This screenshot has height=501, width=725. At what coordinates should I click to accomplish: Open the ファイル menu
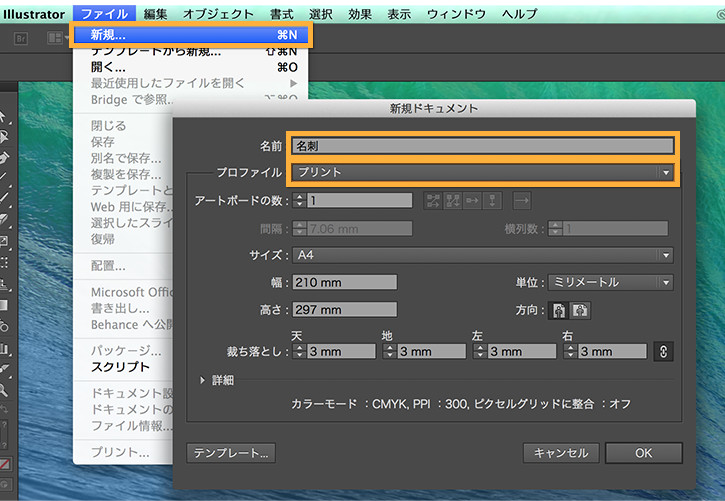pyautogui.click(x=104, y=14)
